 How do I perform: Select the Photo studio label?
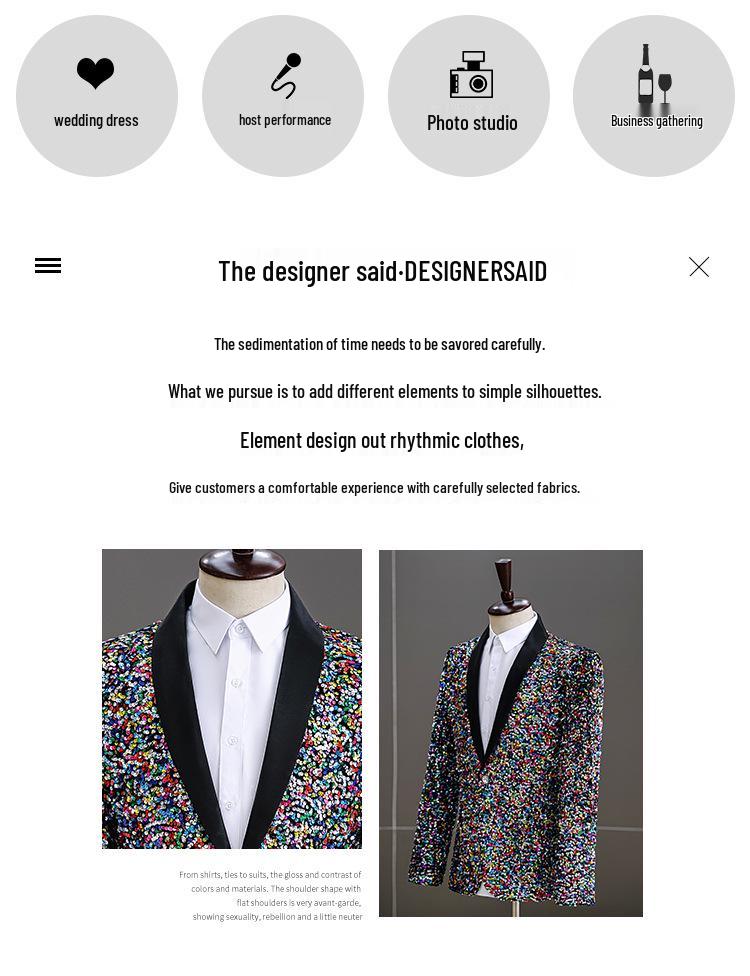pyautogui.click(x=472, y=123)
